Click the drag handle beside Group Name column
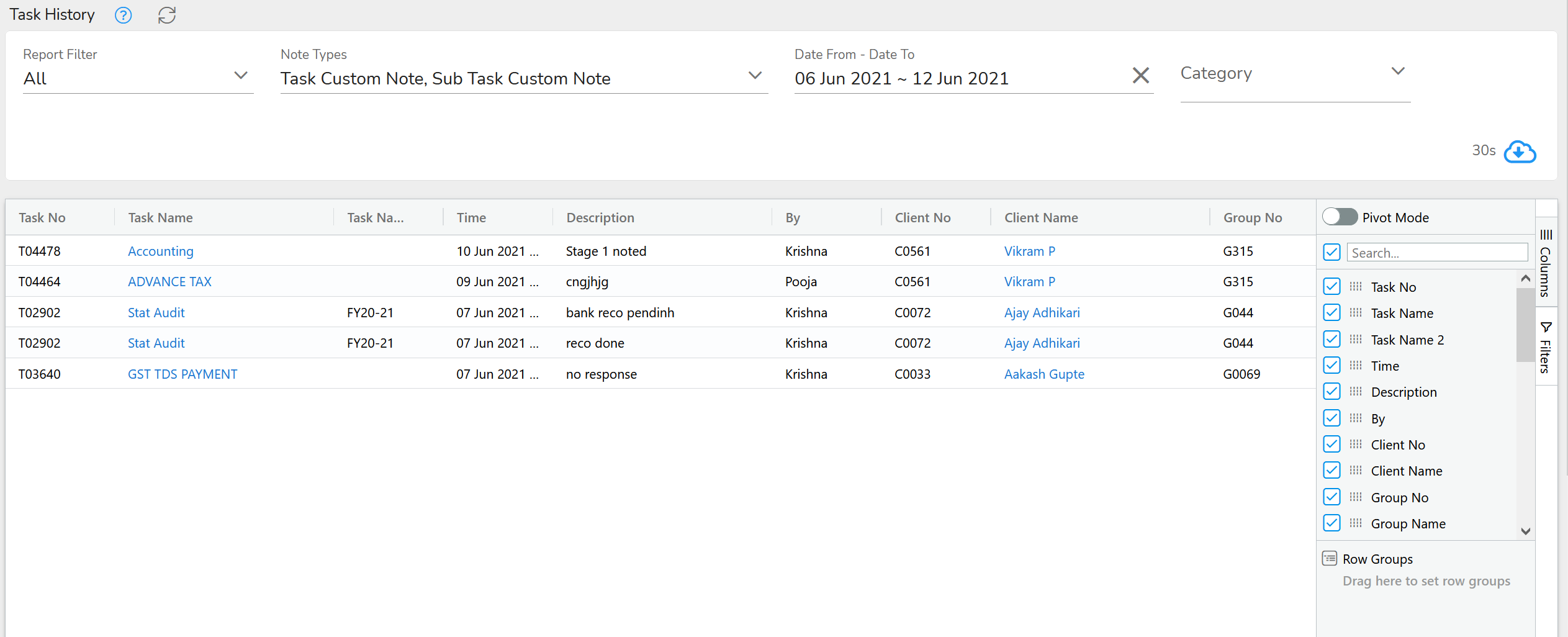This screenshot has height=637, width=1568. [1355, 523]
